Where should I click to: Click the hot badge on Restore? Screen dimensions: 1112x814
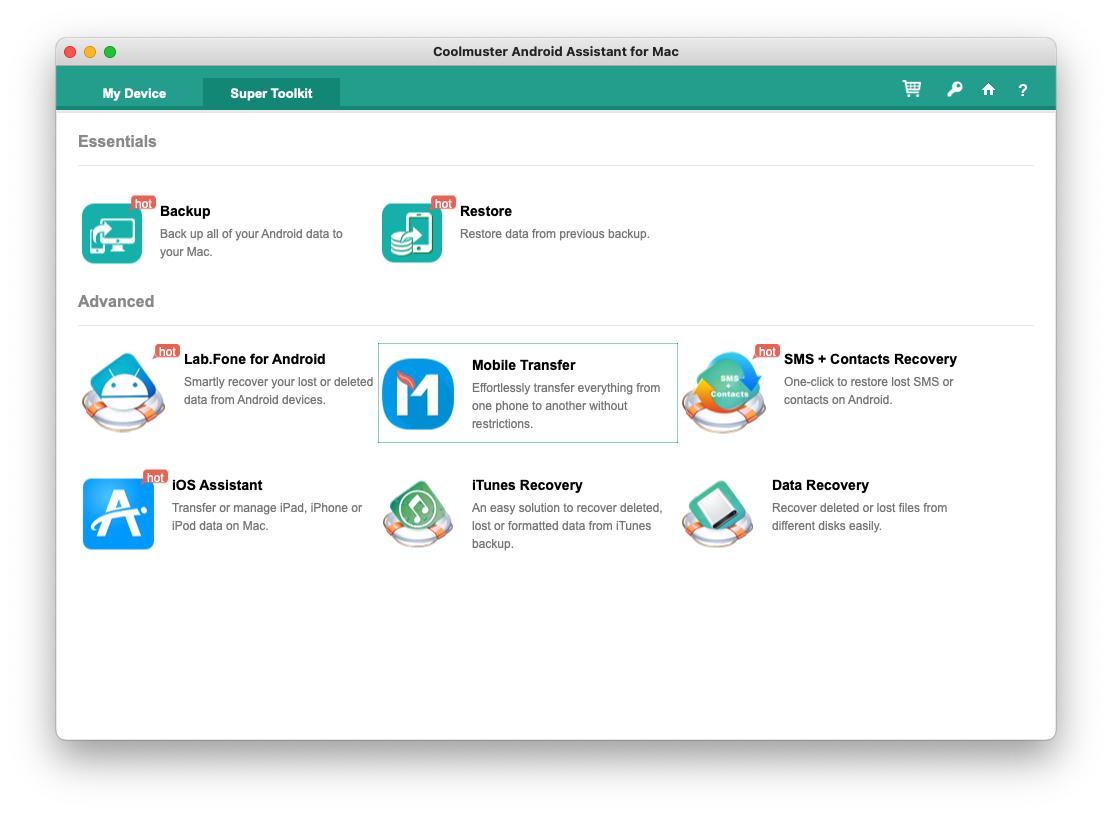click(x=443, y=204)
